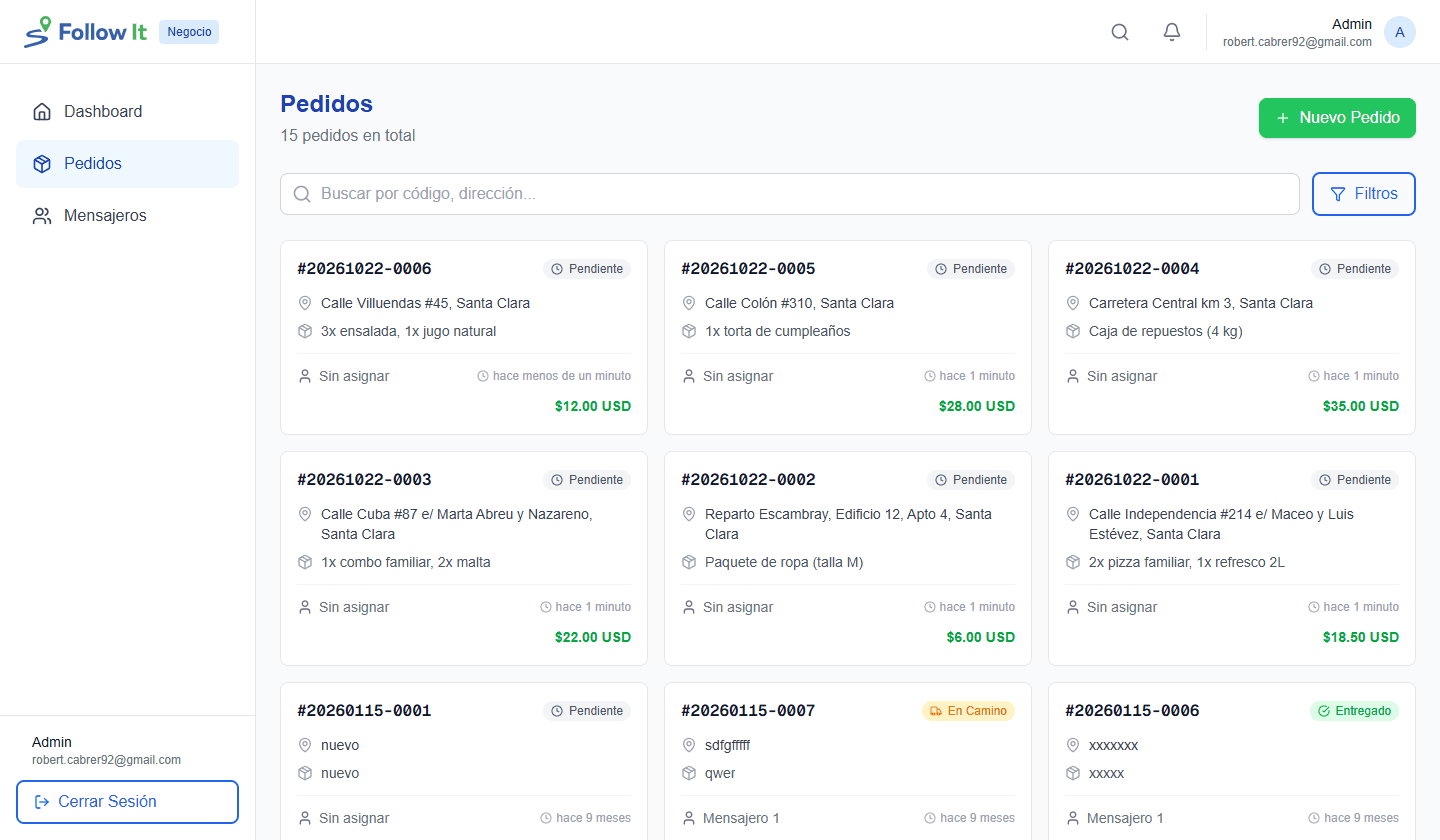Click the Negocio badge
The image size is (1440, 840).
pyautogui.click(x=189, y=32)
